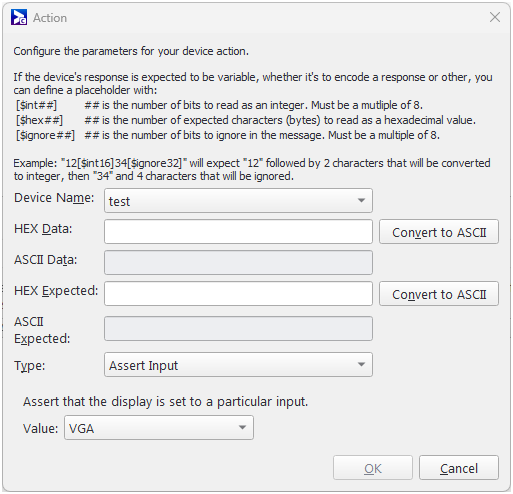This screenshot has width=513, height=494.
Task: Convert HEX Expected to ASCII
Action: [x=439, y=294]
